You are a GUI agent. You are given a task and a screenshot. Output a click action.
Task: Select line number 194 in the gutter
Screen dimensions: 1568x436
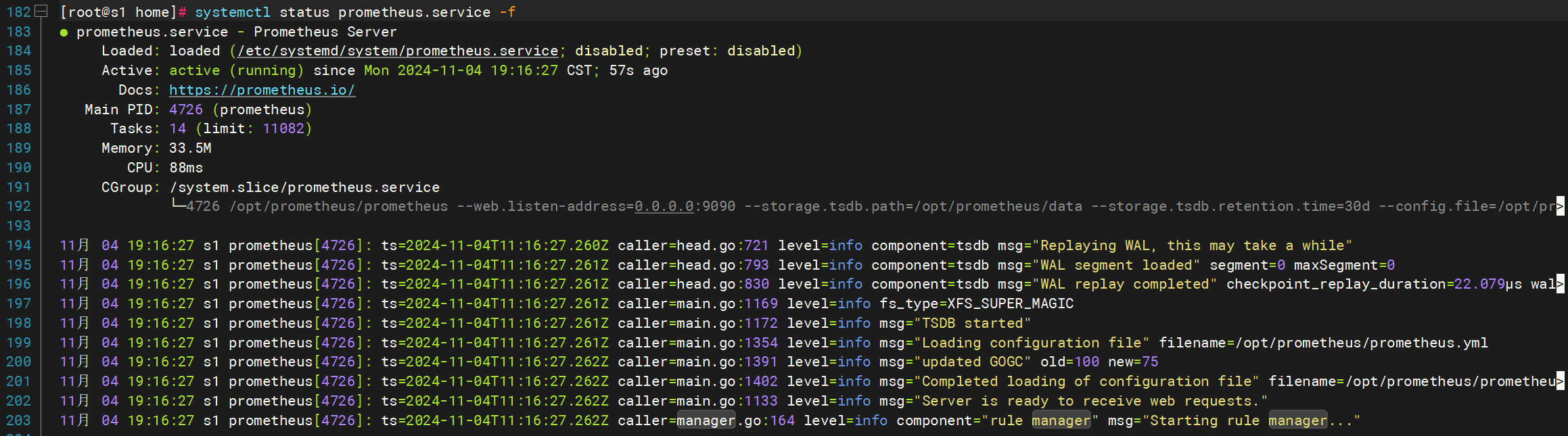click(18, 245)
